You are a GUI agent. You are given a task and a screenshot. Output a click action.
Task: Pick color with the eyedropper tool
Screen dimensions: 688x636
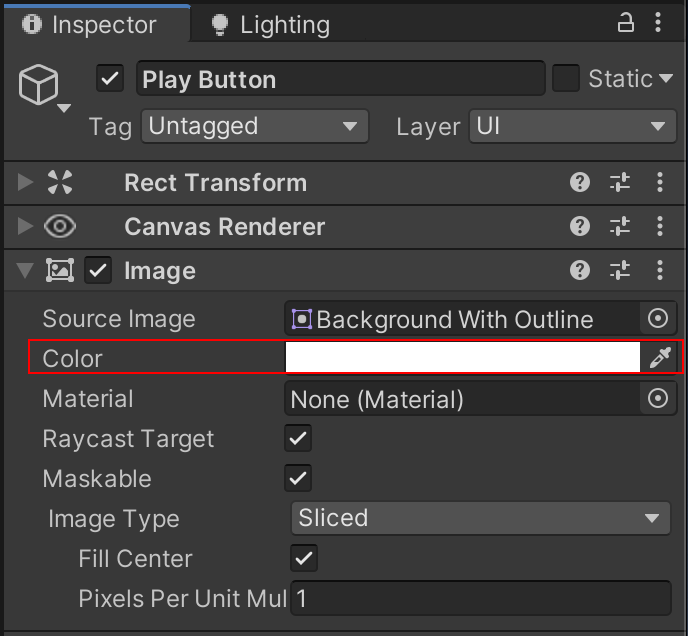[x=659, y=358]
